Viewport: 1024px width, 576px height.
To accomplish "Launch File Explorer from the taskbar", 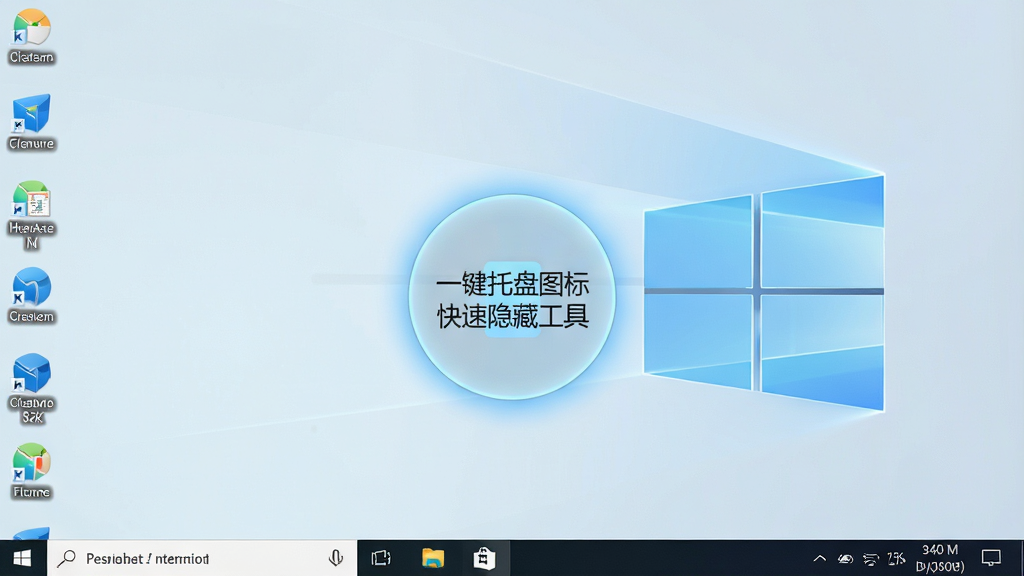I will click(432, 558).
